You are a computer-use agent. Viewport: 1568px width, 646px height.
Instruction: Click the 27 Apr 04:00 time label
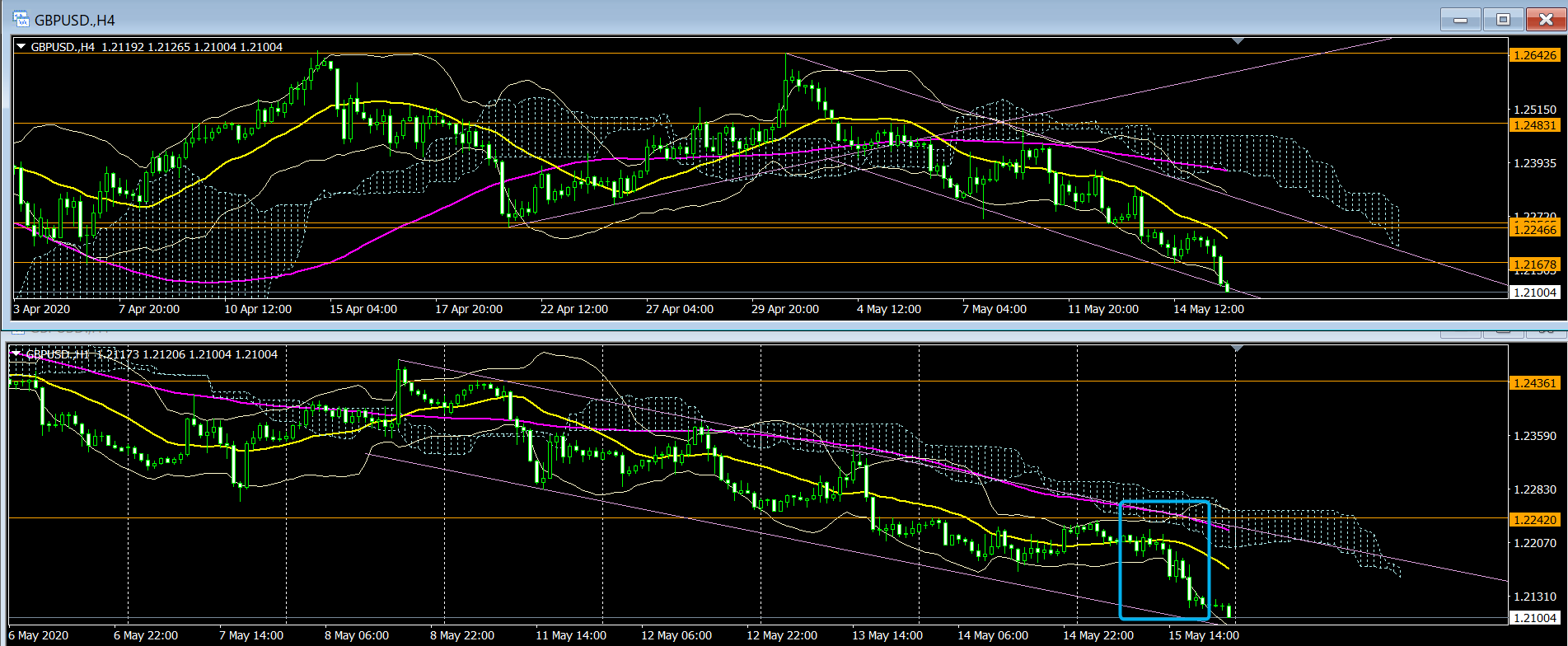click(680, 309)
